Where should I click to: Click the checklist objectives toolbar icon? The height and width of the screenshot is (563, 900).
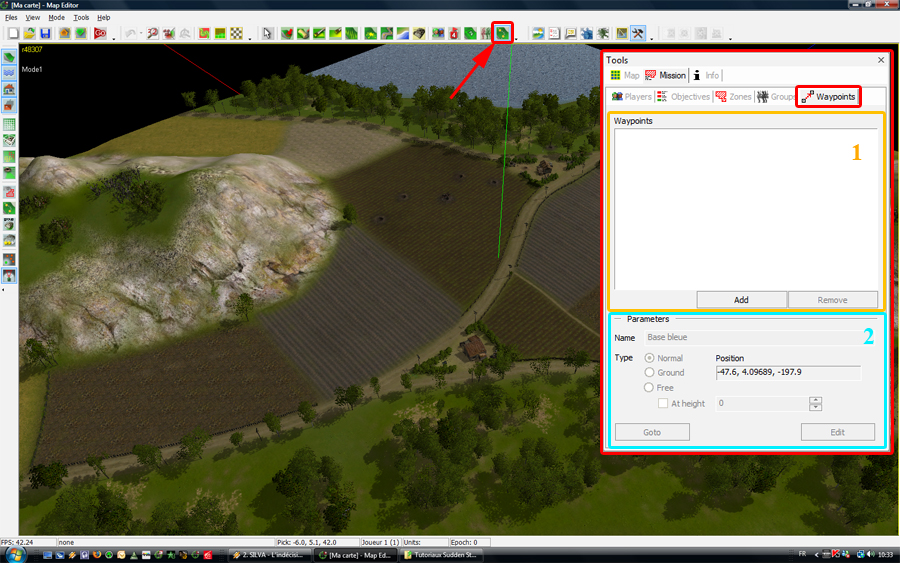[x=554, y=33]
